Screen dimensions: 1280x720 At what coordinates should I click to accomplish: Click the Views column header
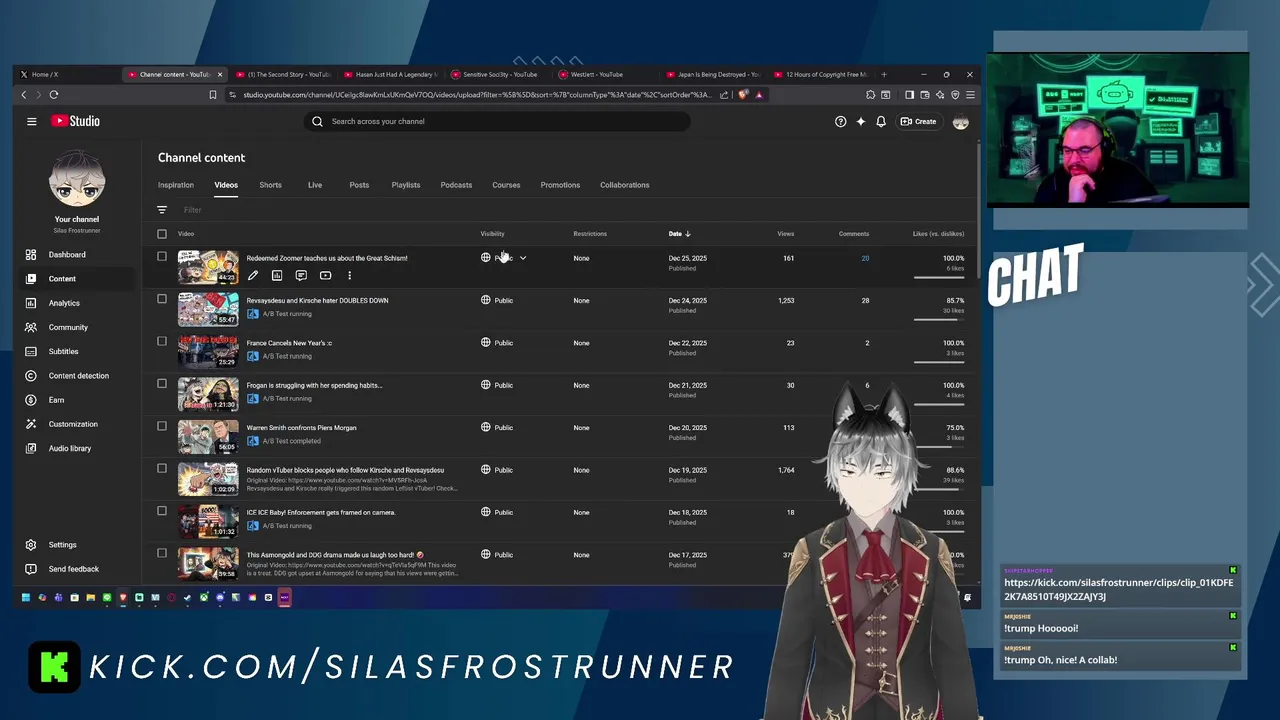coord(786,234)
